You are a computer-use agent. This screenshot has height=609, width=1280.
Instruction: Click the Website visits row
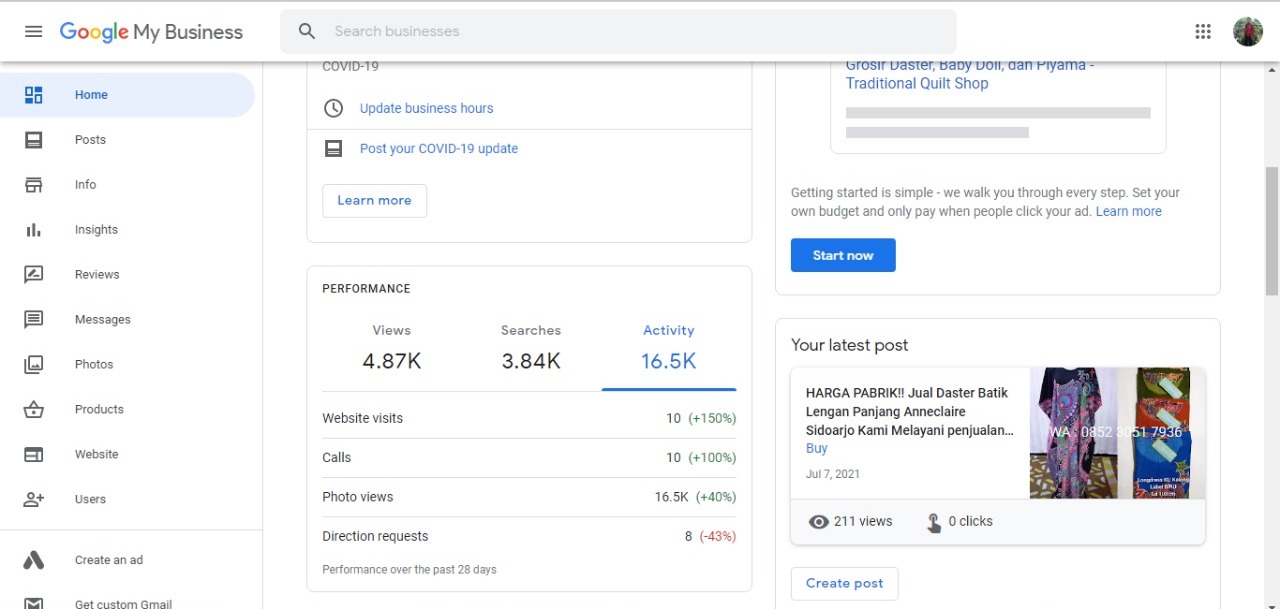(x=529, y=418)
